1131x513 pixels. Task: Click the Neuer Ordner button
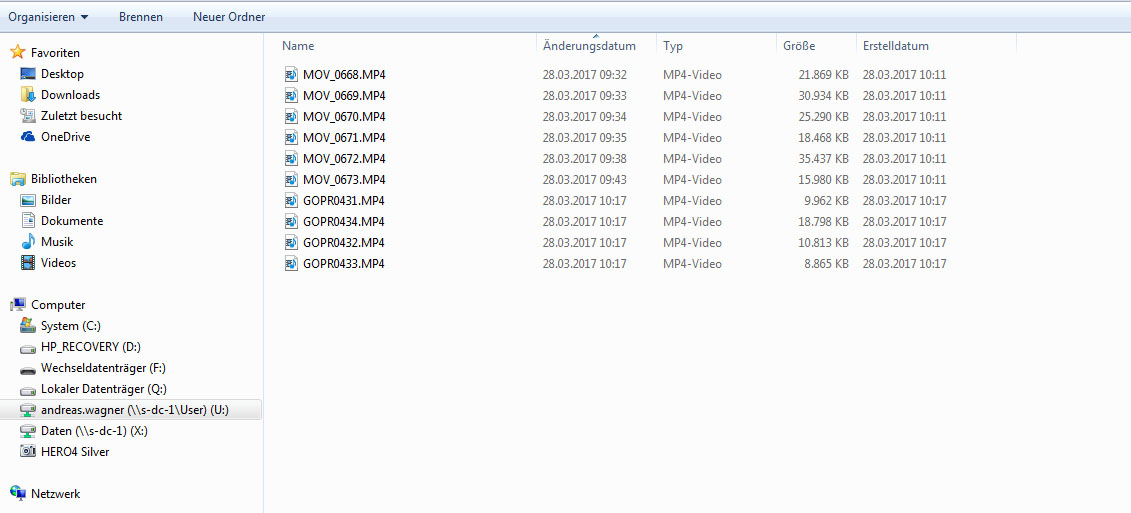(229, 17)
